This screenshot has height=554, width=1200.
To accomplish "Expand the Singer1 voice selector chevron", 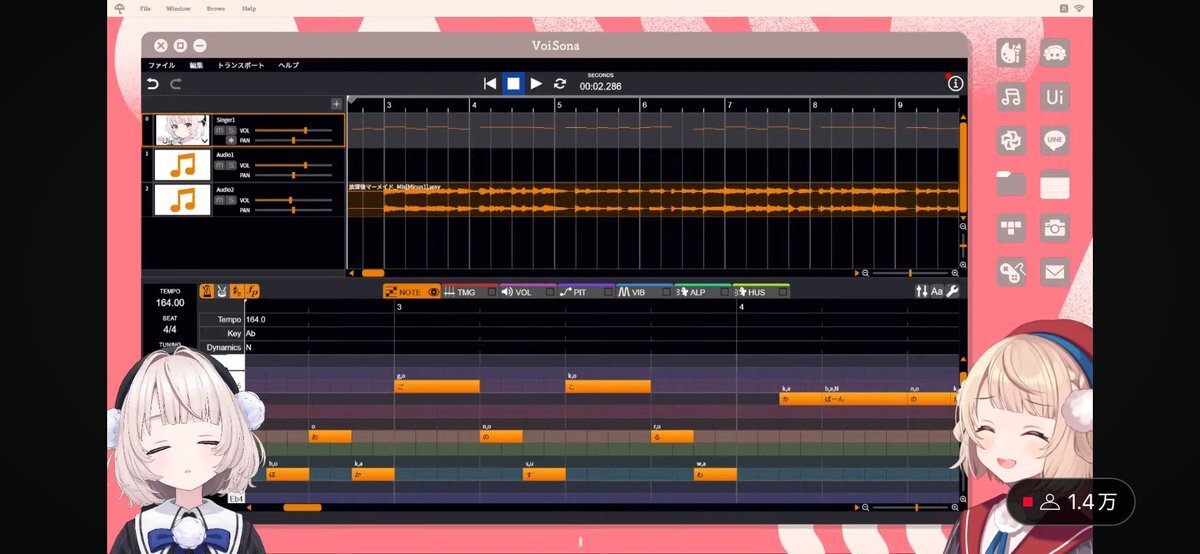I will coord(204,141).
